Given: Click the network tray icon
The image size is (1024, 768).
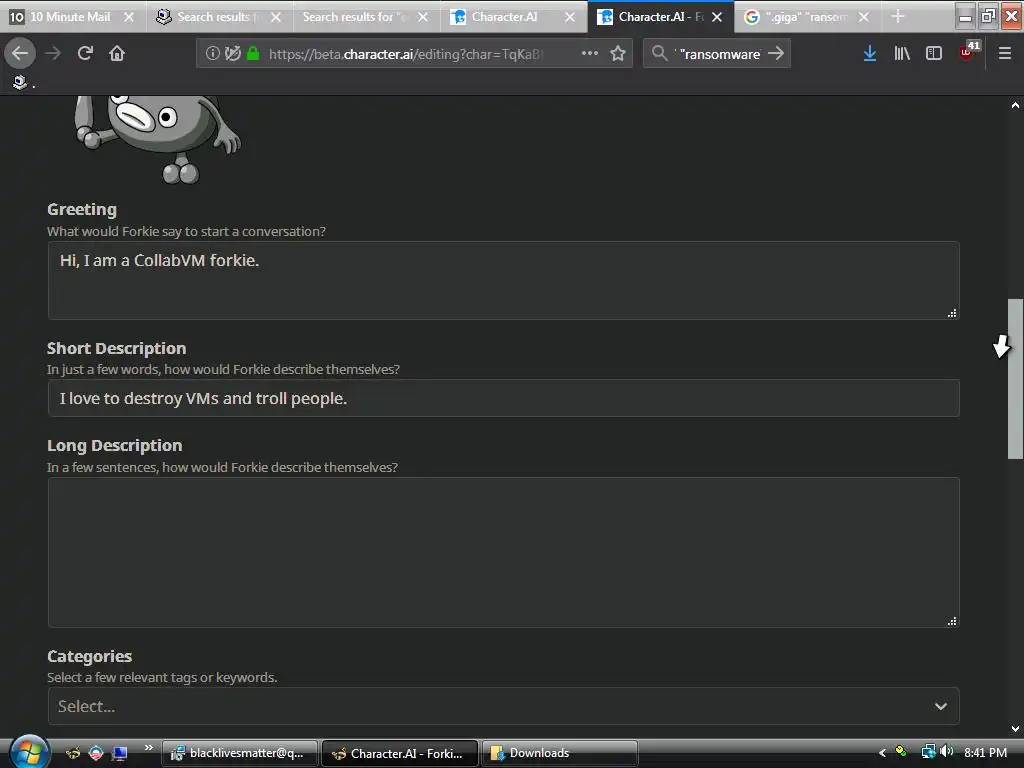Looking at the screenshot, I should click(928, 752).
